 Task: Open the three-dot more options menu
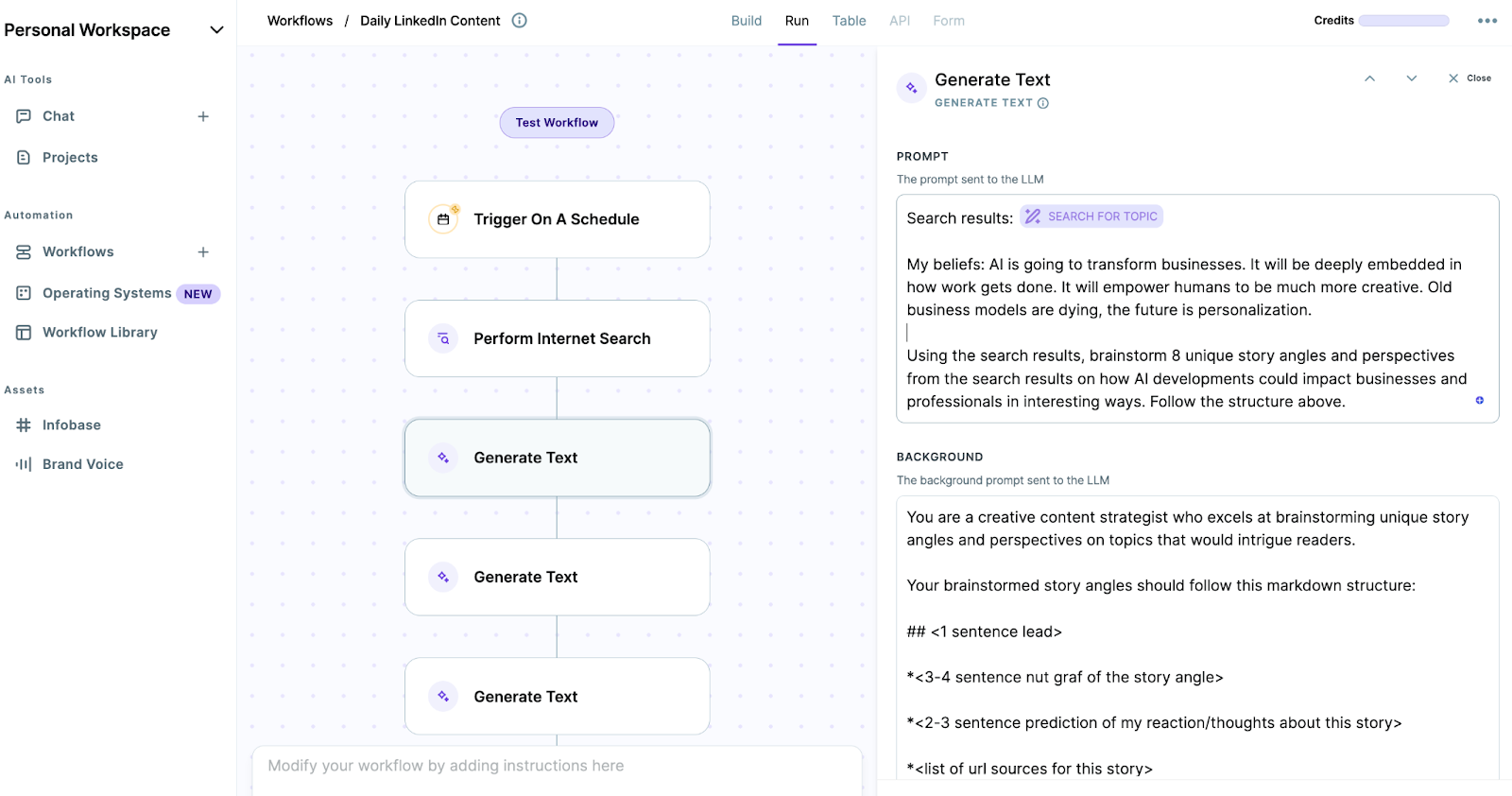coord(1487,21)
